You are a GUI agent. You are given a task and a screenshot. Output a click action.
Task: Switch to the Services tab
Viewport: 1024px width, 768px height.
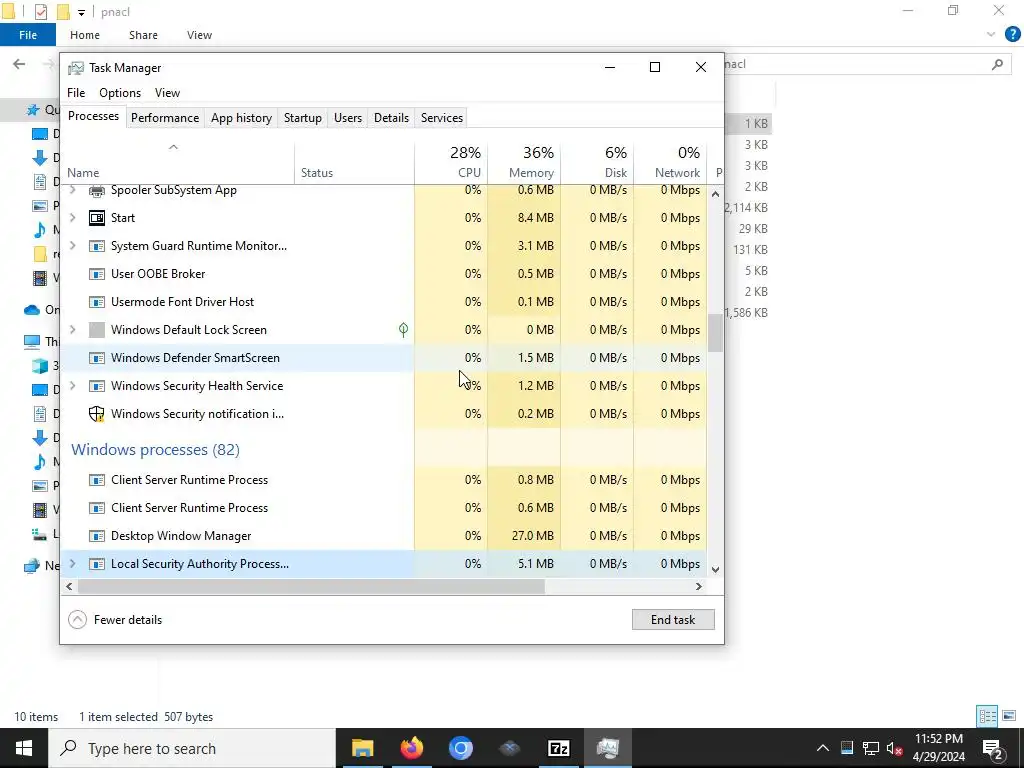(x=441, y=118)
